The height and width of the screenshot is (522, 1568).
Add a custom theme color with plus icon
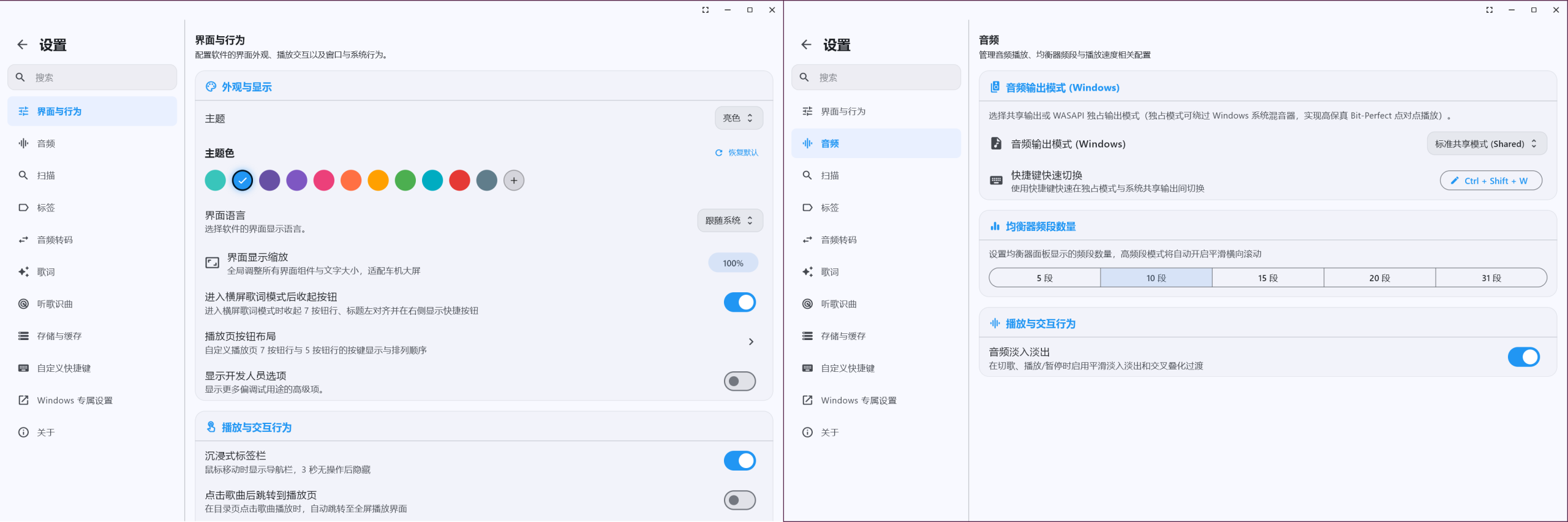514,181
